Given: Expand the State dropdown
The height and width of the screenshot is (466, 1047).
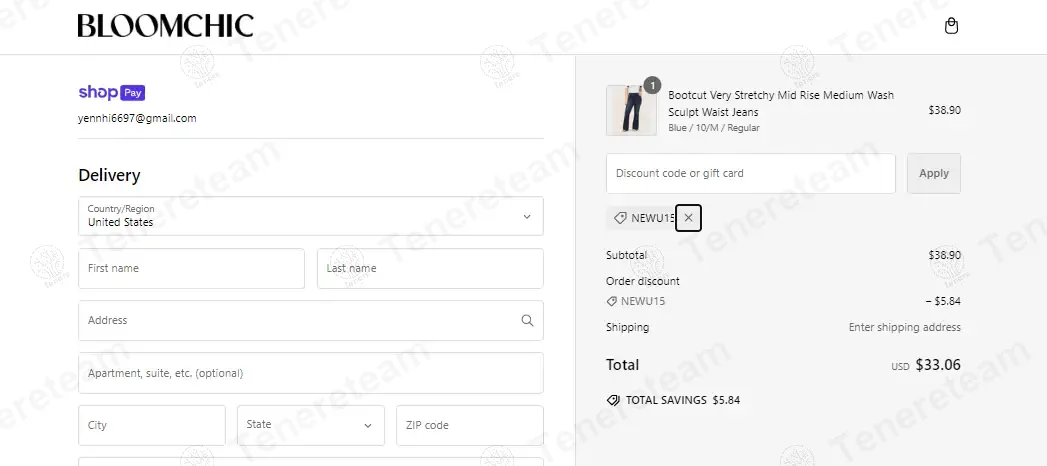Looking at the screenshot, I should (310, 425).
